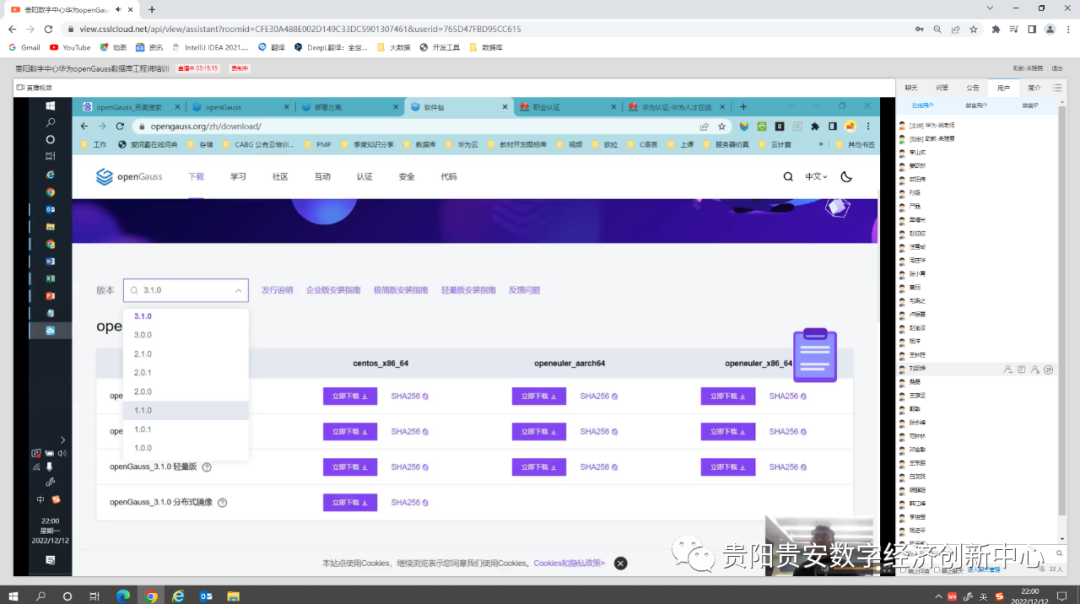Select version 2.1.0 from the dropdown list
The image size is (1080, 604).
coord(185,354)
